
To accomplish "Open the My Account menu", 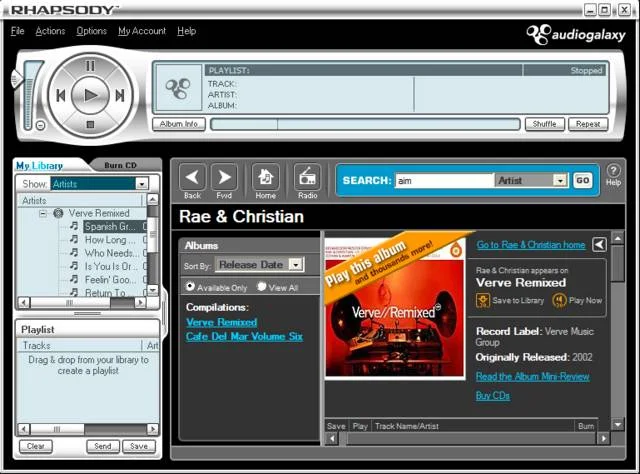I will [142, 31].
